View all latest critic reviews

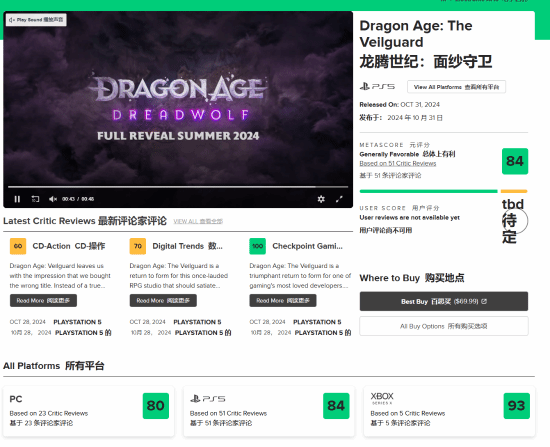click(x=198, y=221)
